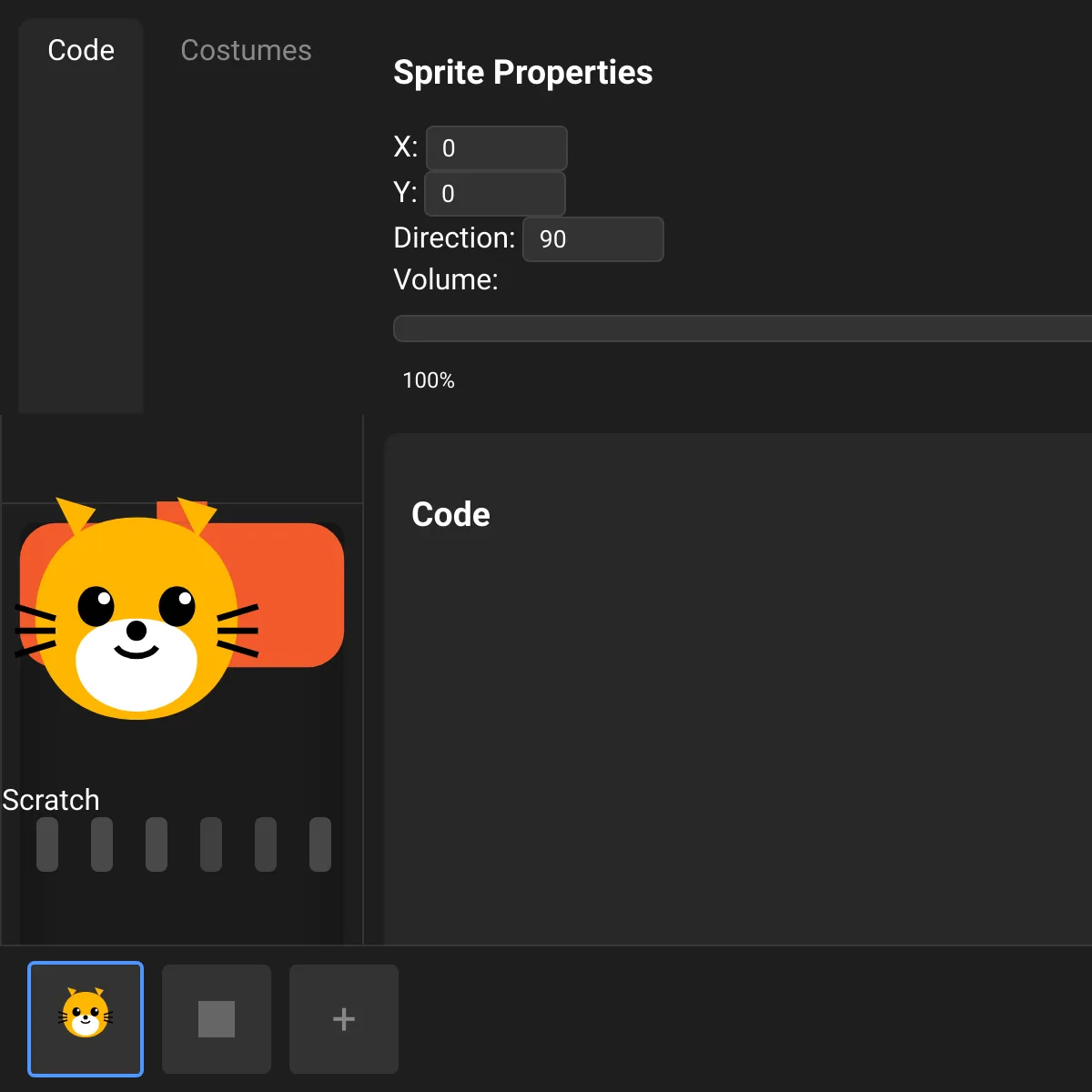The height and width of the screenshot is (1092, 1092).
Task: Click the Code panel heading
Action: point(450,514)
